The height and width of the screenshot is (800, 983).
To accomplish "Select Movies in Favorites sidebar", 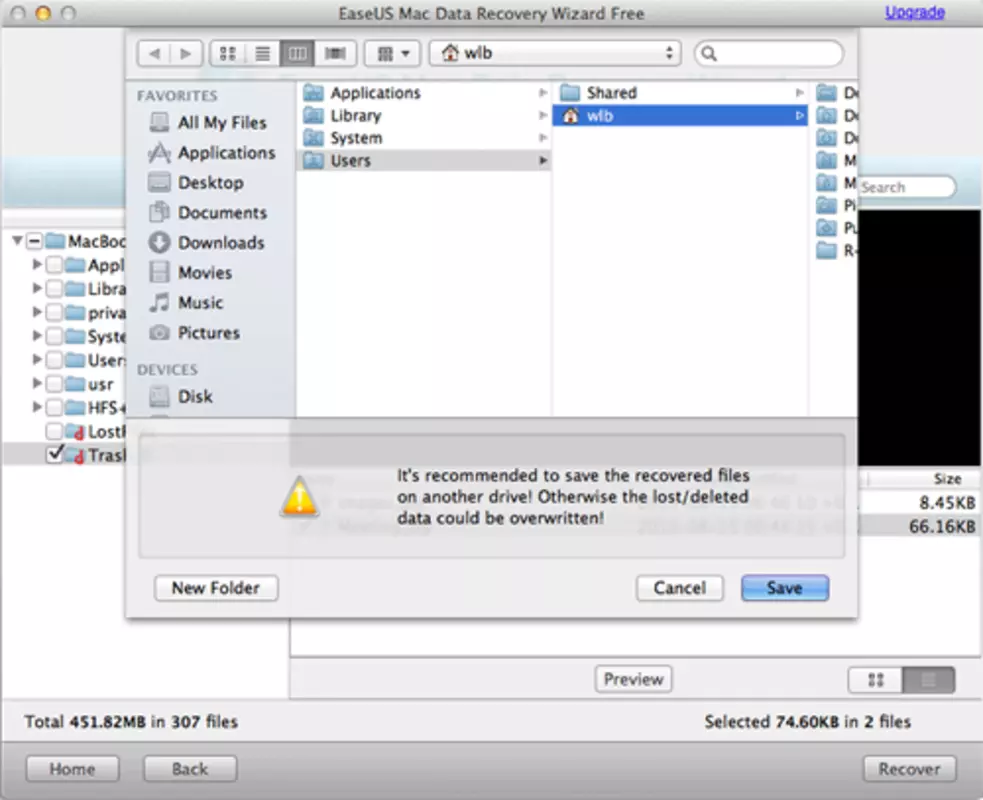I will coord(191,273).
